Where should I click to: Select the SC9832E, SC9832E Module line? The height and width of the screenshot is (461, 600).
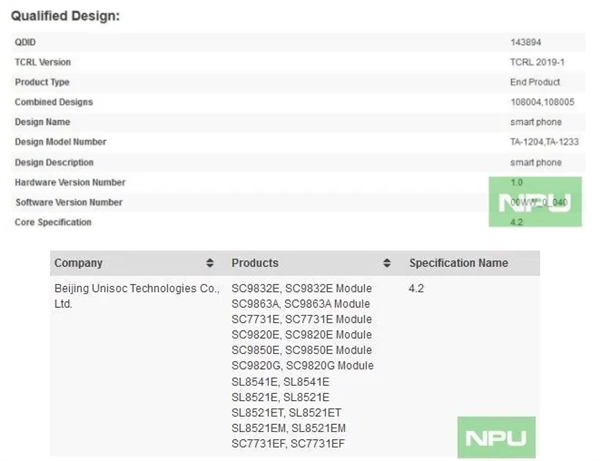point(302,288)
